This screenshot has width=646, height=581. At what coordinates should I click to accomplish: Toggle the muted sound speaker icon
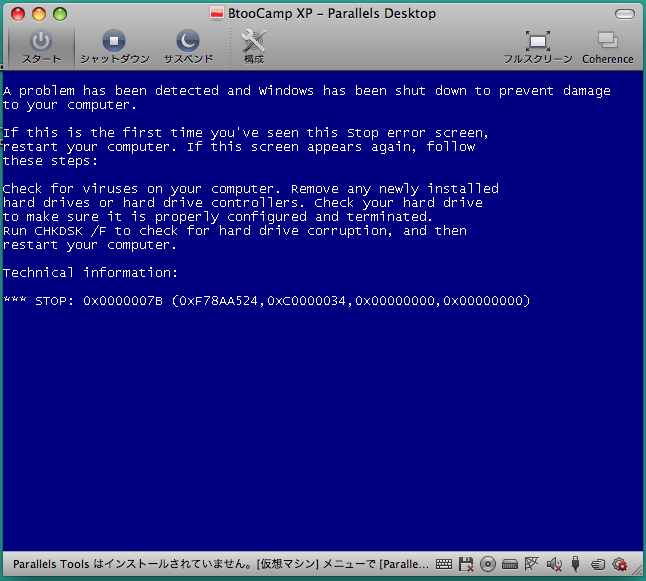tap(554, 564)
